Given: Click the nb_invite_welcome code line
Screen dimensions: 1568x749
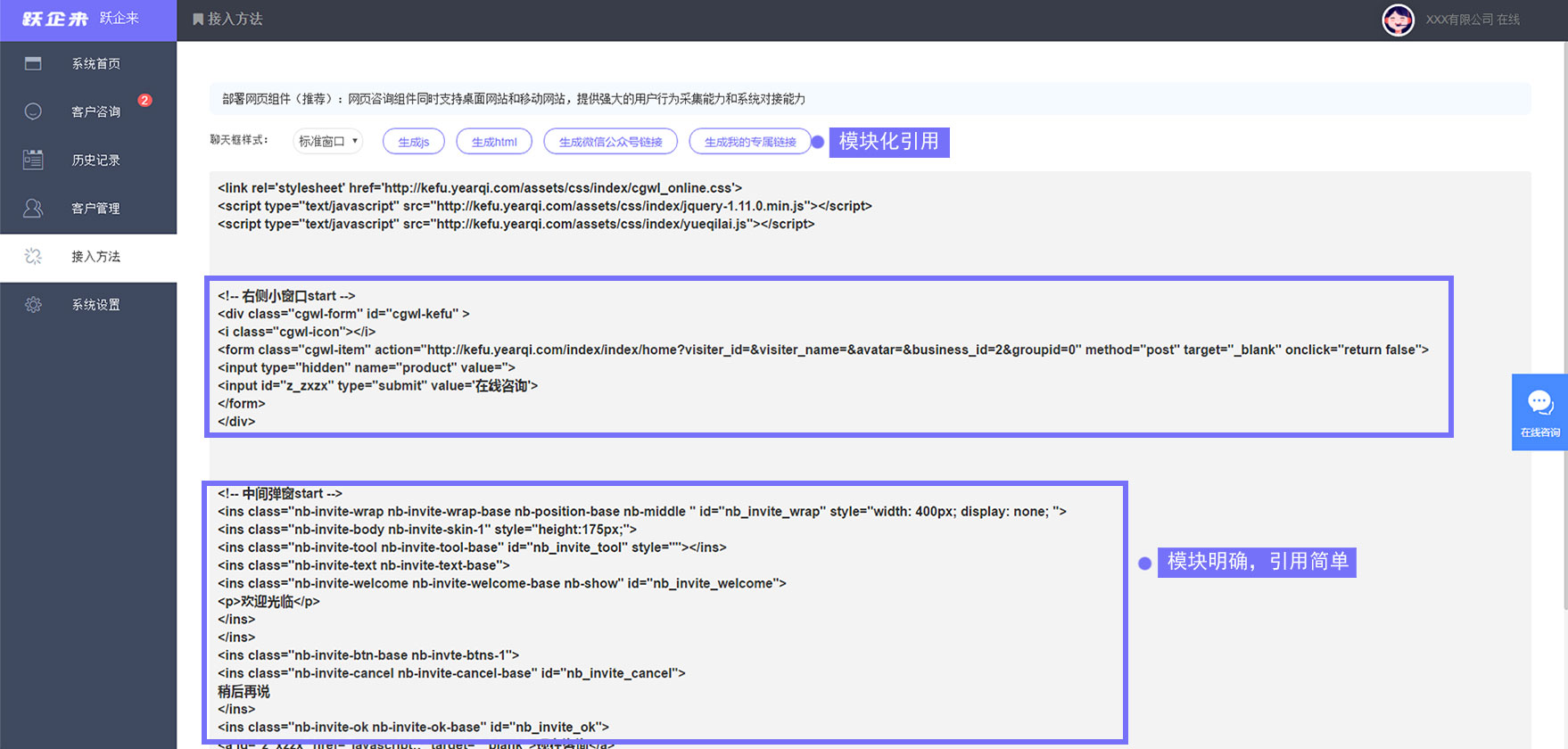Looking at the screenshot, I should [x=502, y=583].
